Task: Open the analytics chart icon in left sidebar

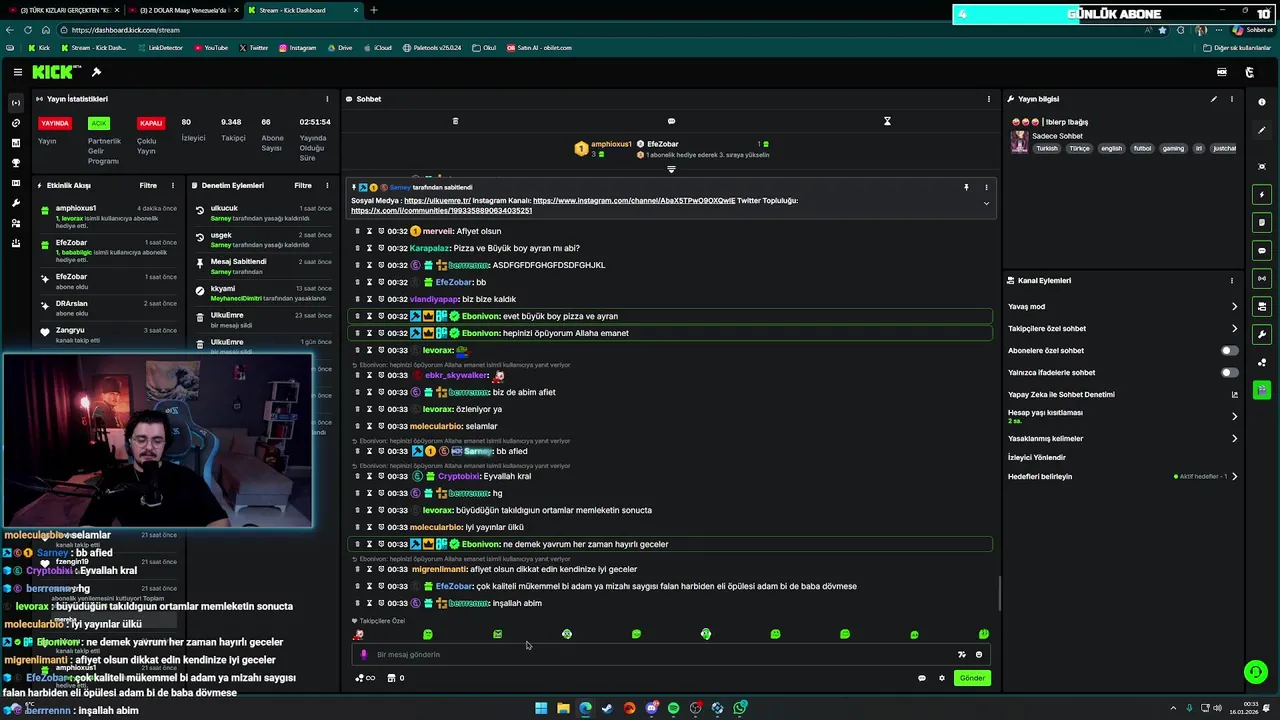Action: click(16, 143)
